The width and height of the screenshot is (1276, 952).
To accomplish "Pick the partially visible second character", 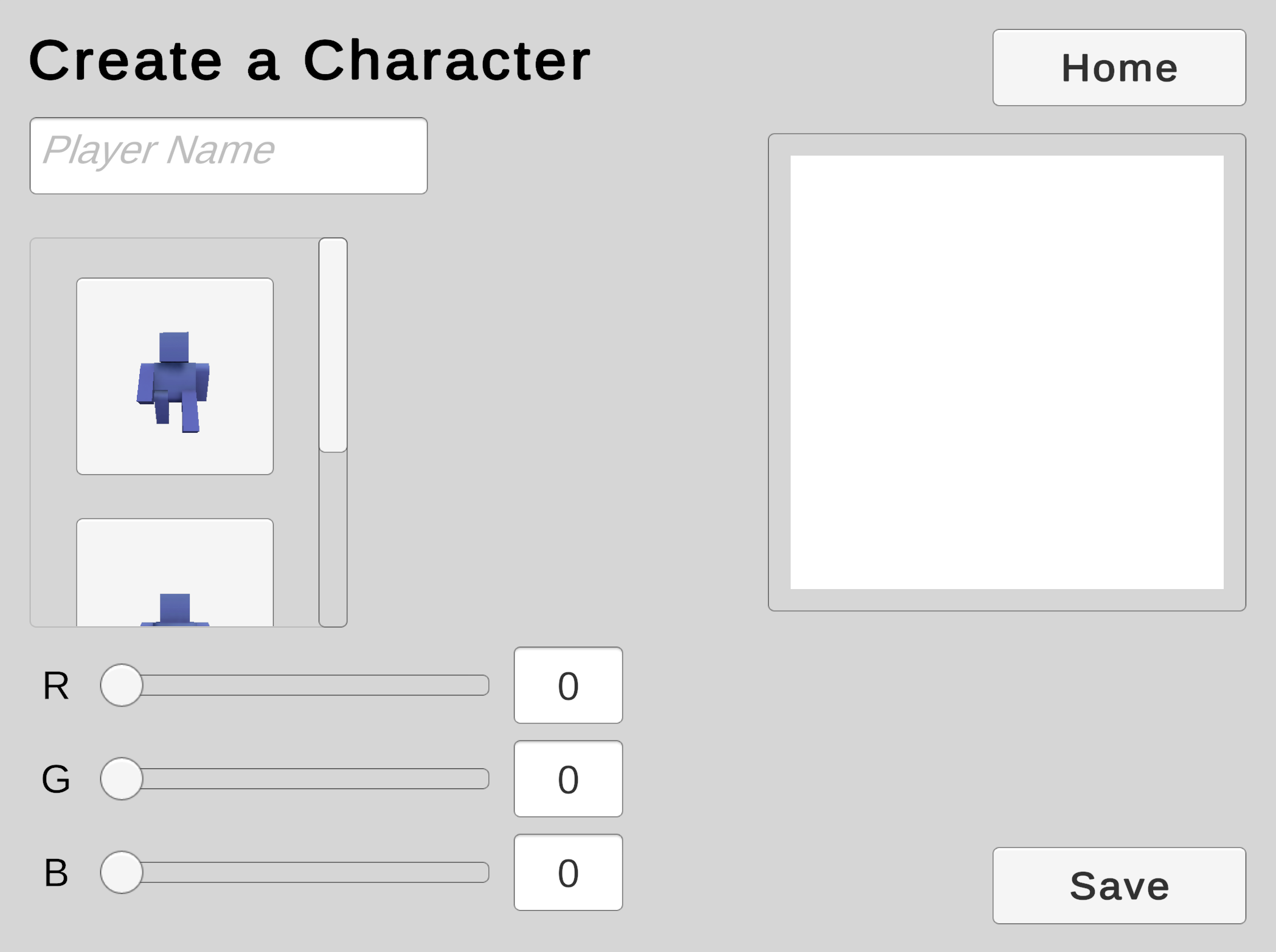I will click(x=175, y=573).
